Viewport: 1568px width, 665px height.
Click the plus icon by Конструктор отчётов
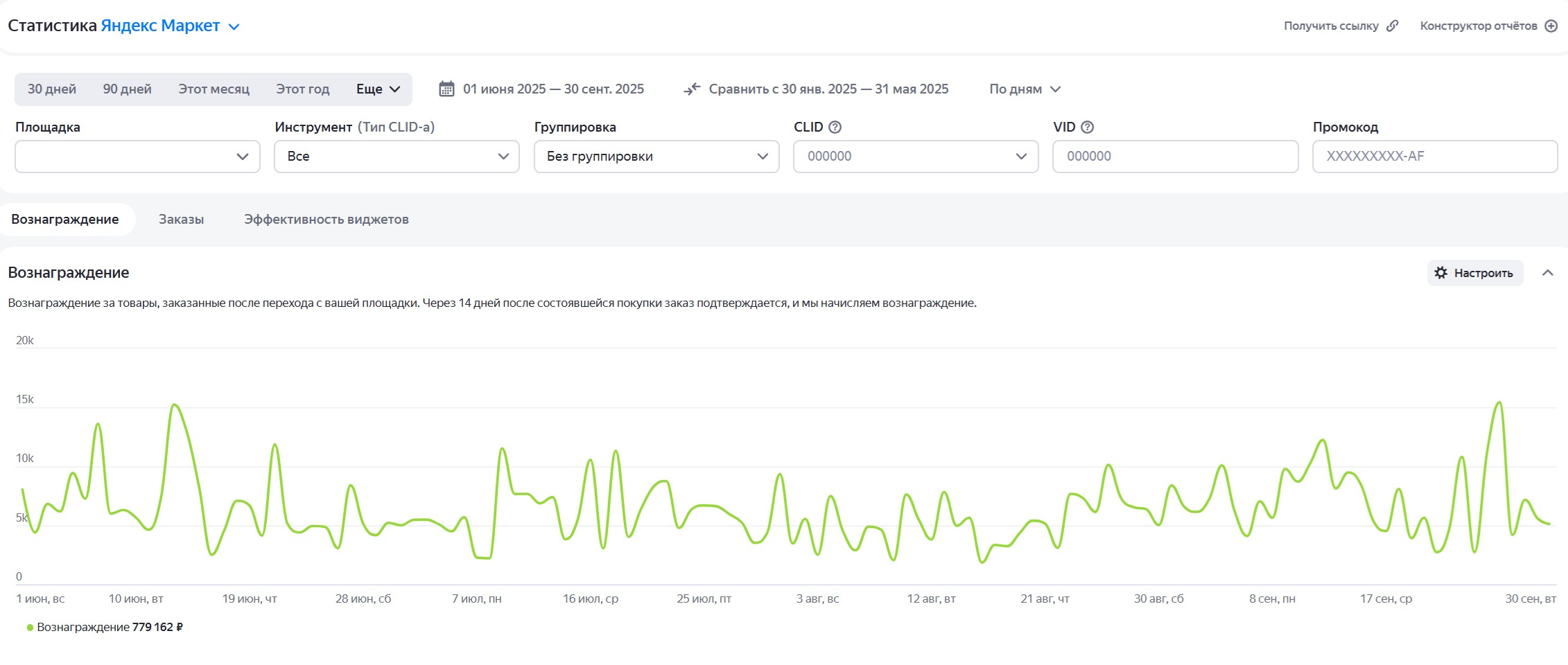pos(1551,26)
